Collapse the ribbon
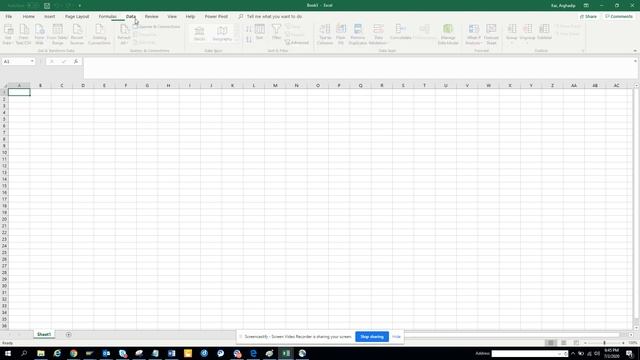Viewport: 640px width, 360px height. (x=635, y=51)
